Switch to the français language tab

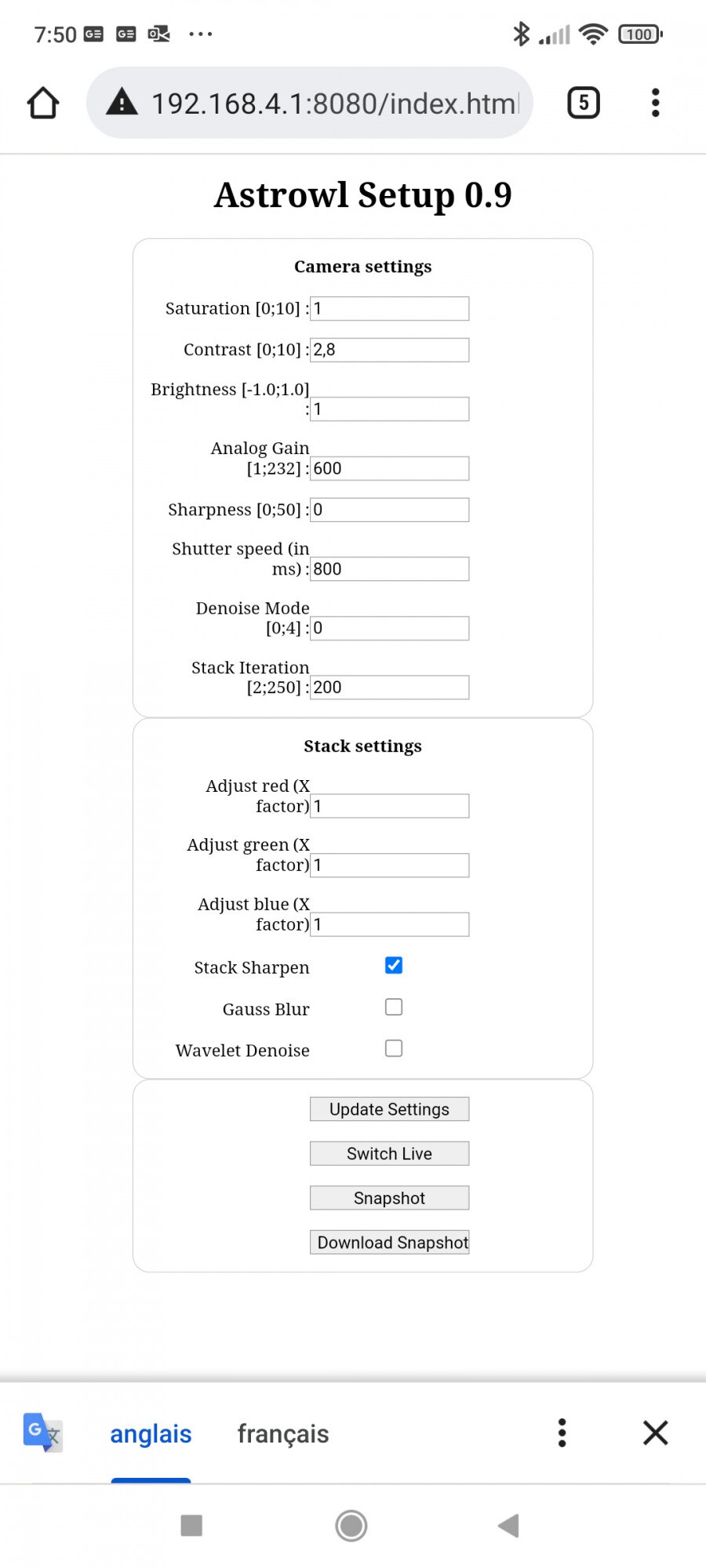[283, 1433]
